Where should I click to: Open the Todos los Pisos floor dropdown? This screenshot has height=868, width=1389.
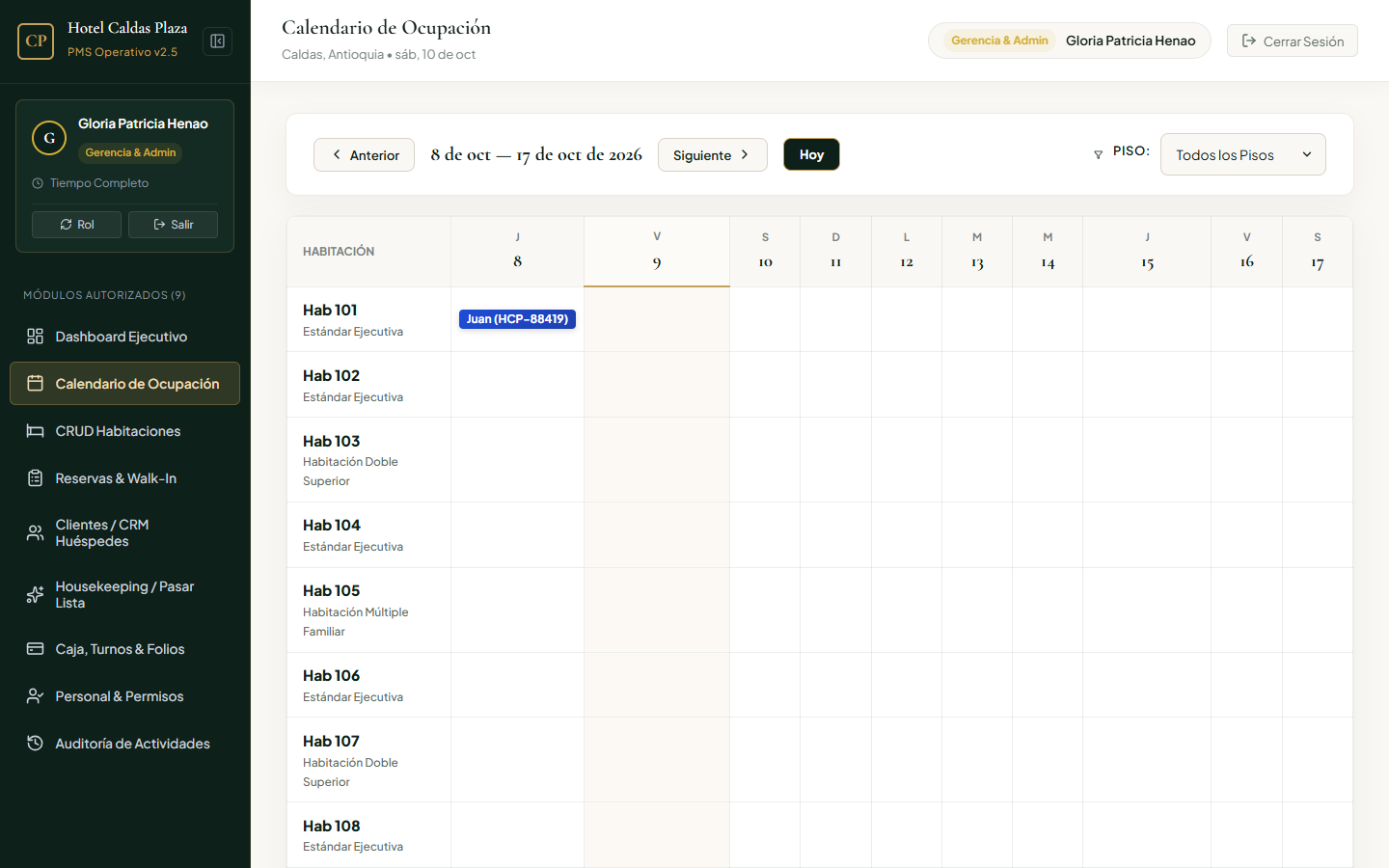point(1243,154)
